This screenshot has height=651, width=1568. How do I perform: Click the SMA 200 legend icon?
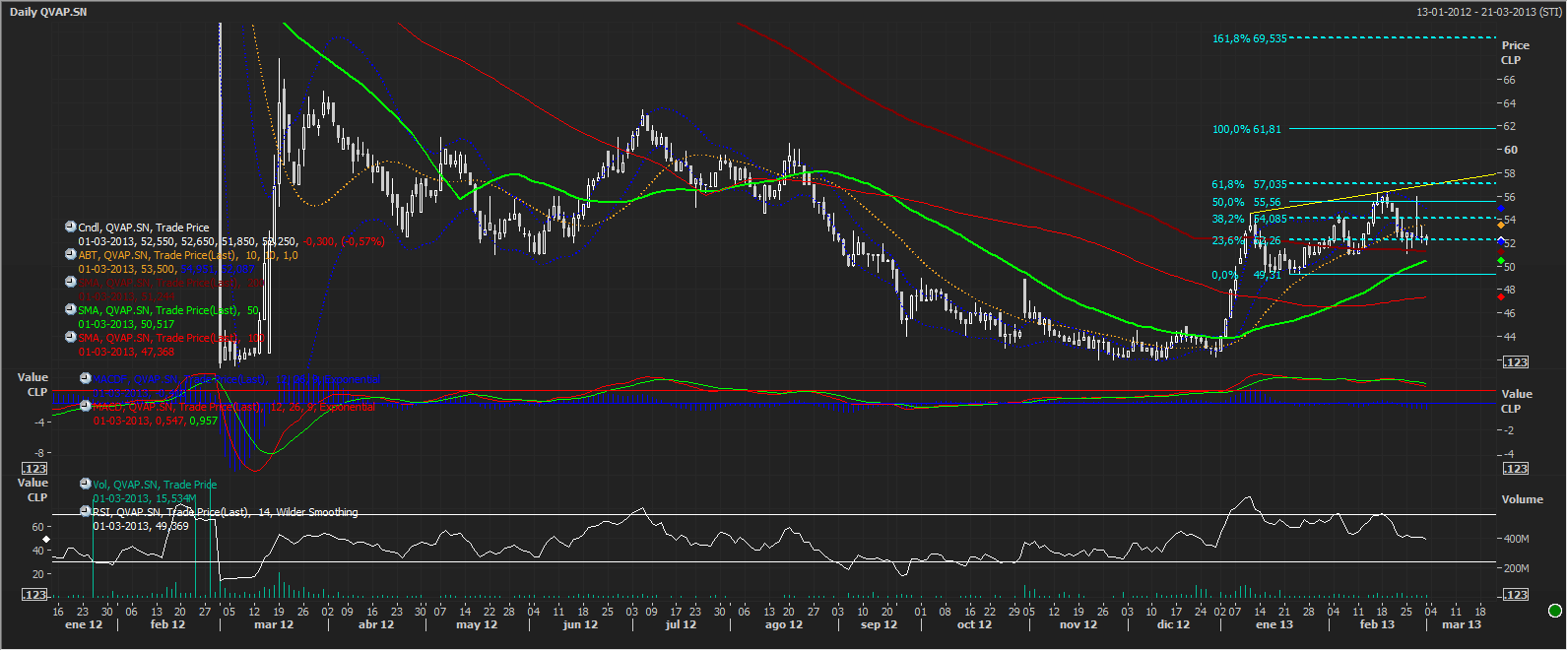tap(71, 282)
